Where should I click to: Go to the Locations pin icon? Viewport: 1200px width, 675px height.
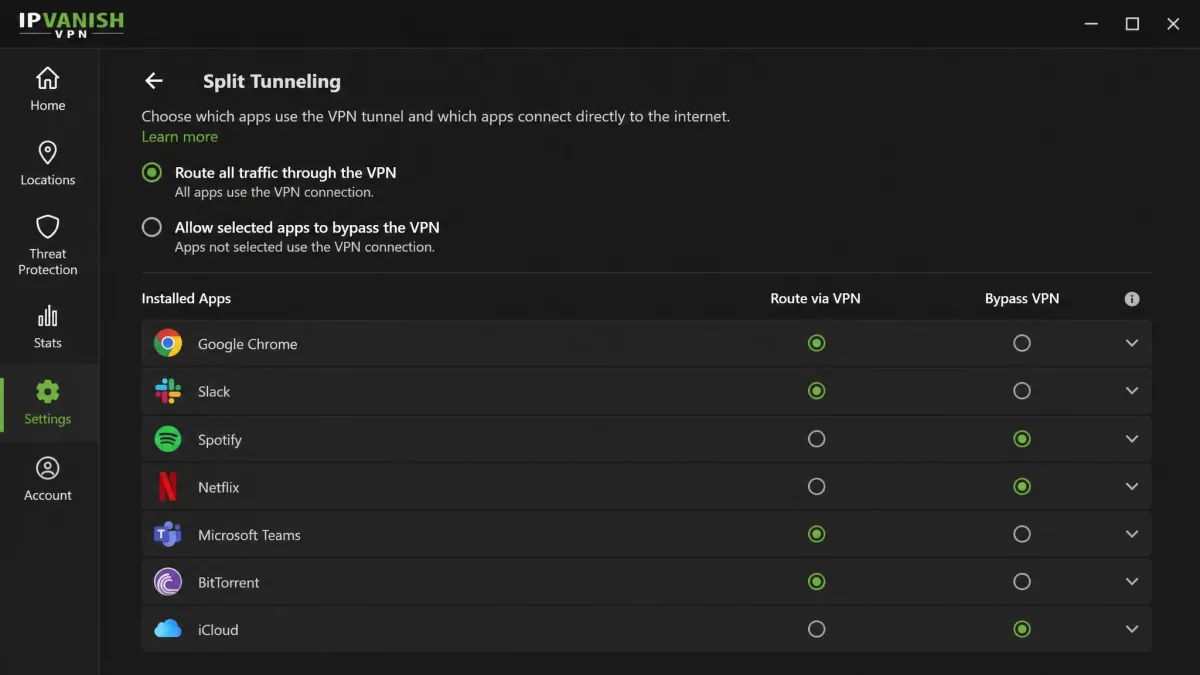(x=48, y=152)
